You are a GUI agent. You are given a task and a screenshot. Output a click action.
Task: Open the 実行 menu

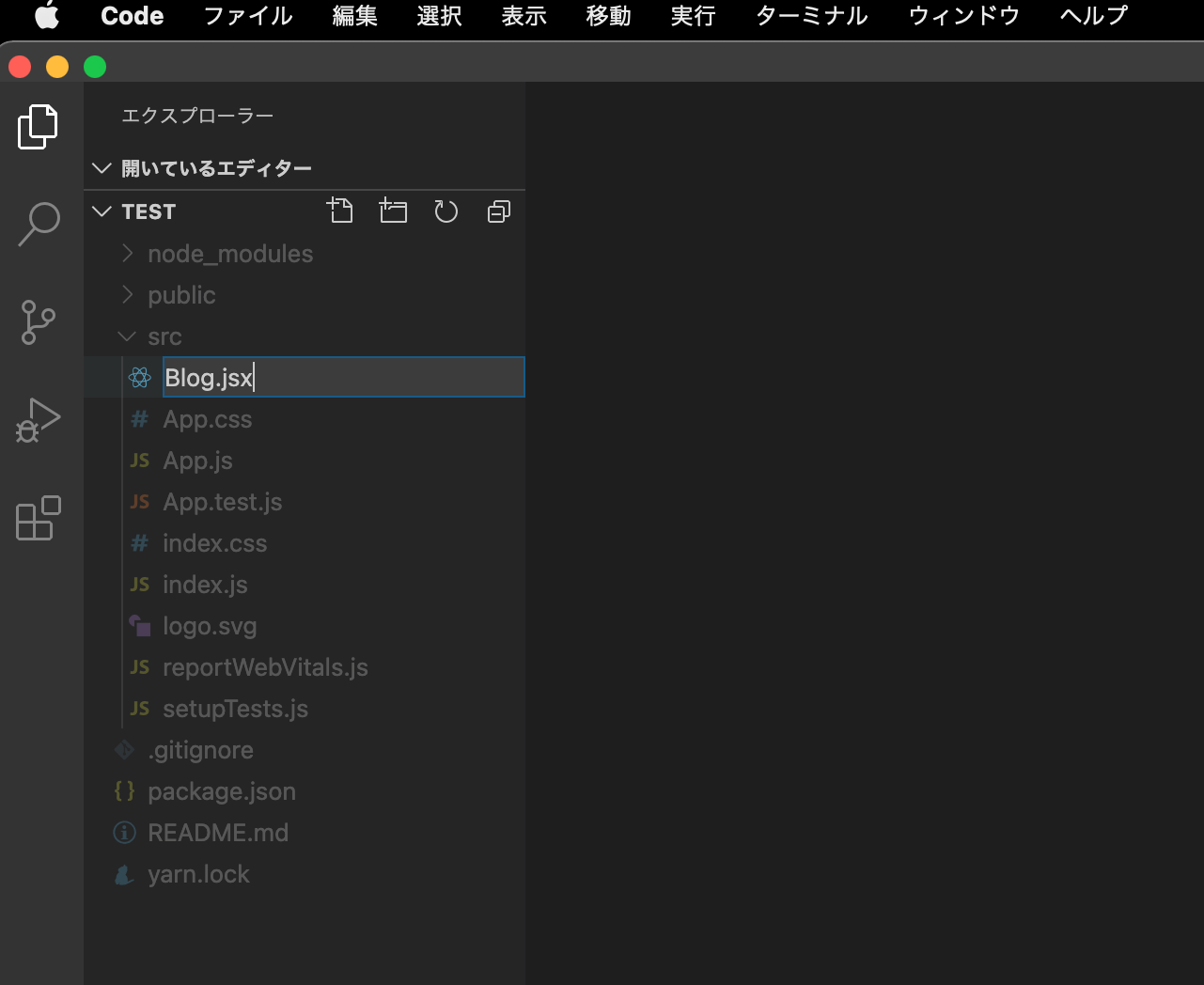coord(694,16)
